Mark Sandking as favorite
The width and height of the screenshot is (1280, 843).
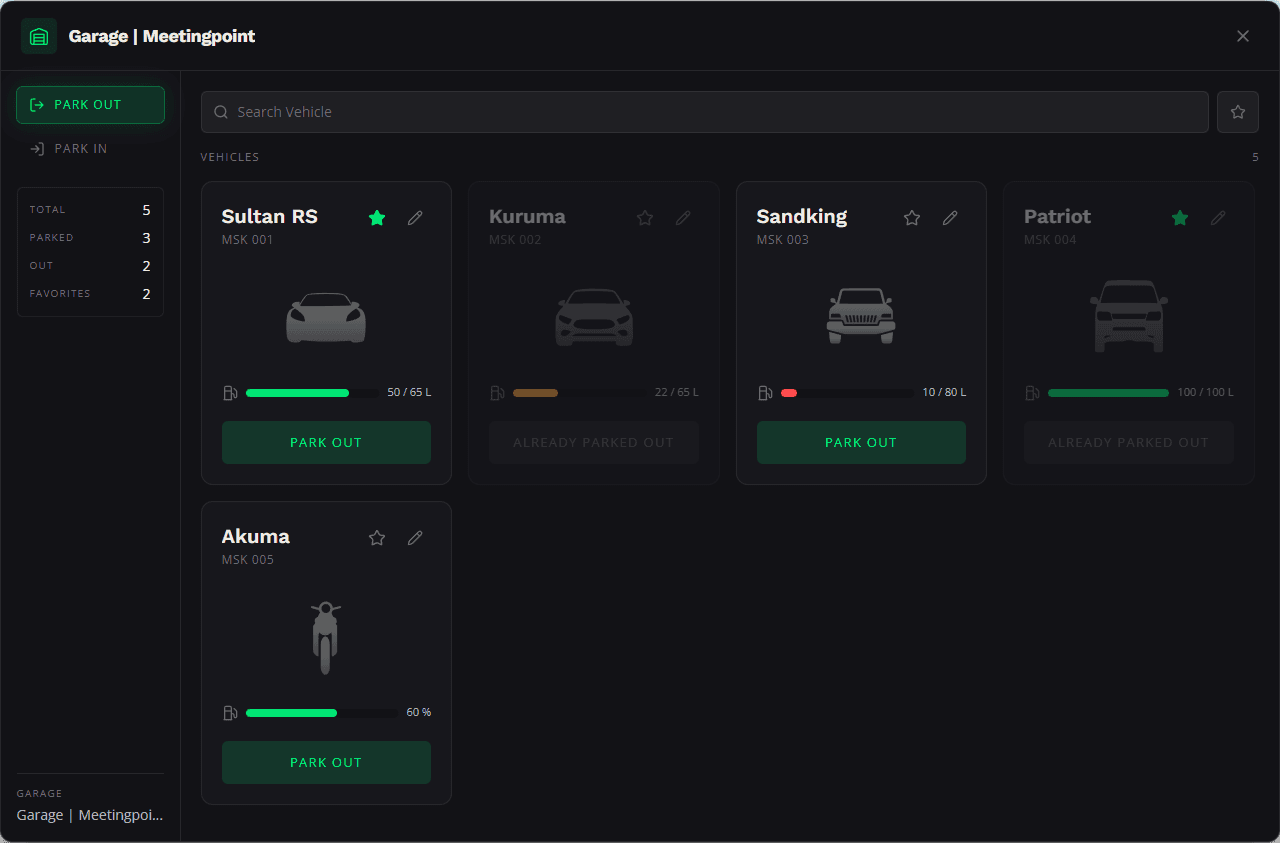pos(912,217)
